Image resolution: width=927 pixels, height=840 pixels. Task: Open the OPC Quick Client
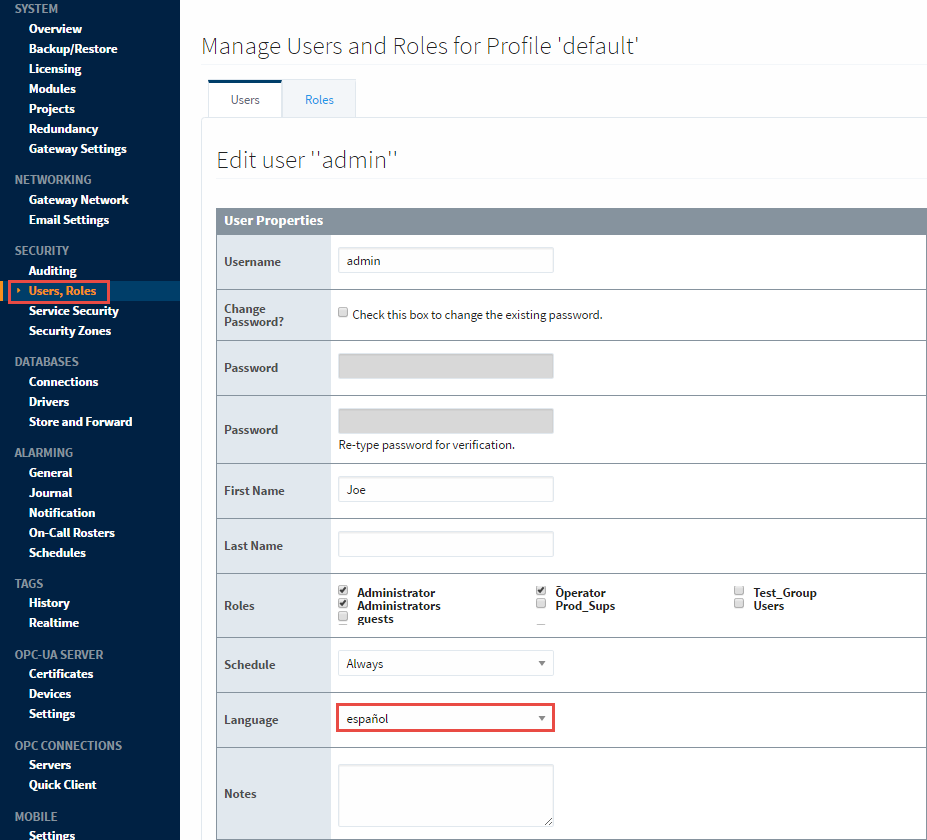click(62, 784)
